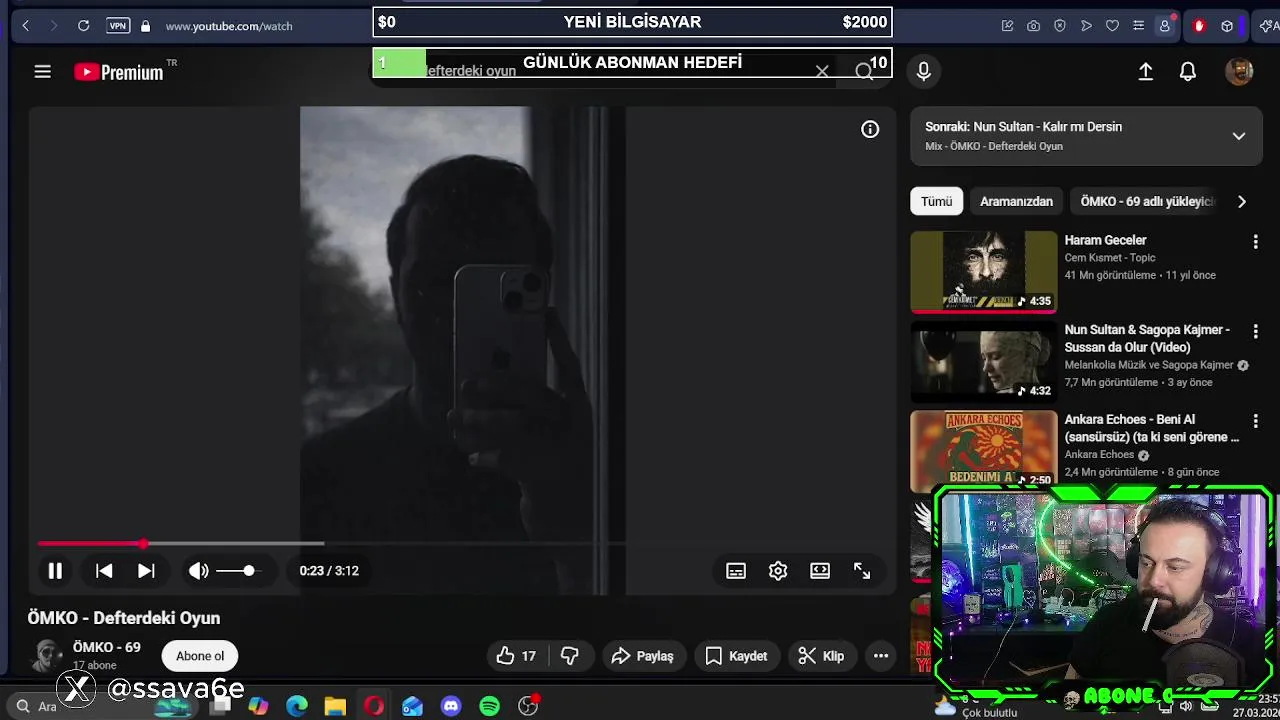The height and width of the screenshot is (720, 1280).
Task: Open the Haram Geceler video title
Action: point(1105,240)
